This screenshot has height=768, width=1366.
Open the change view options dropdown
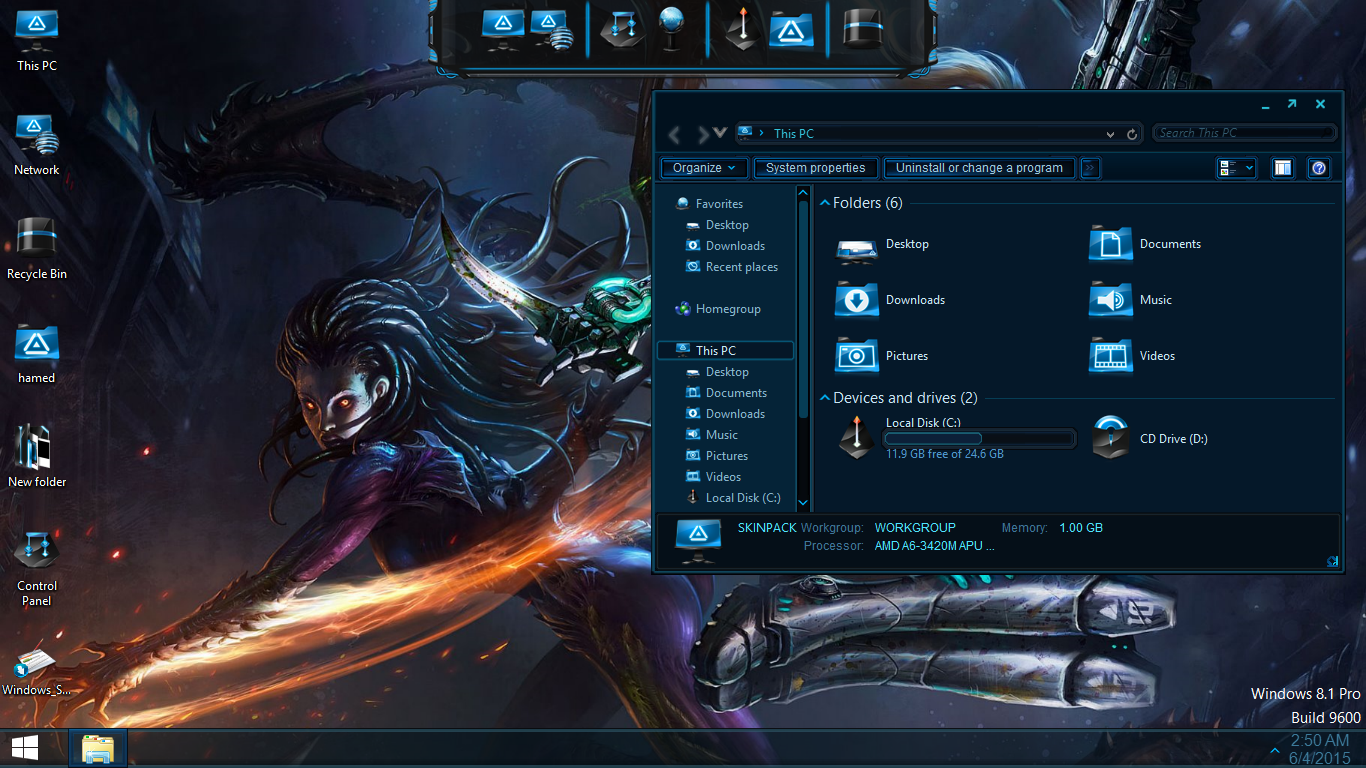1250,168
